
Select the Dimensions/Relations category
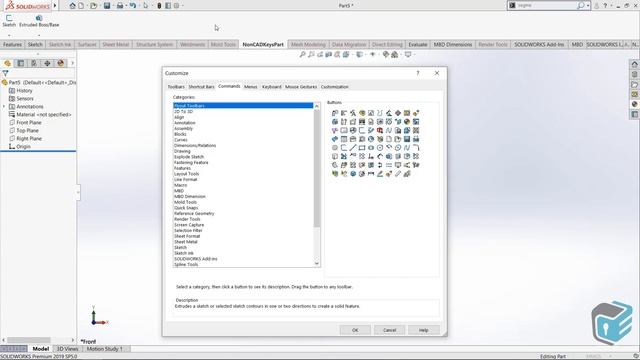click(x=195, y=146)
